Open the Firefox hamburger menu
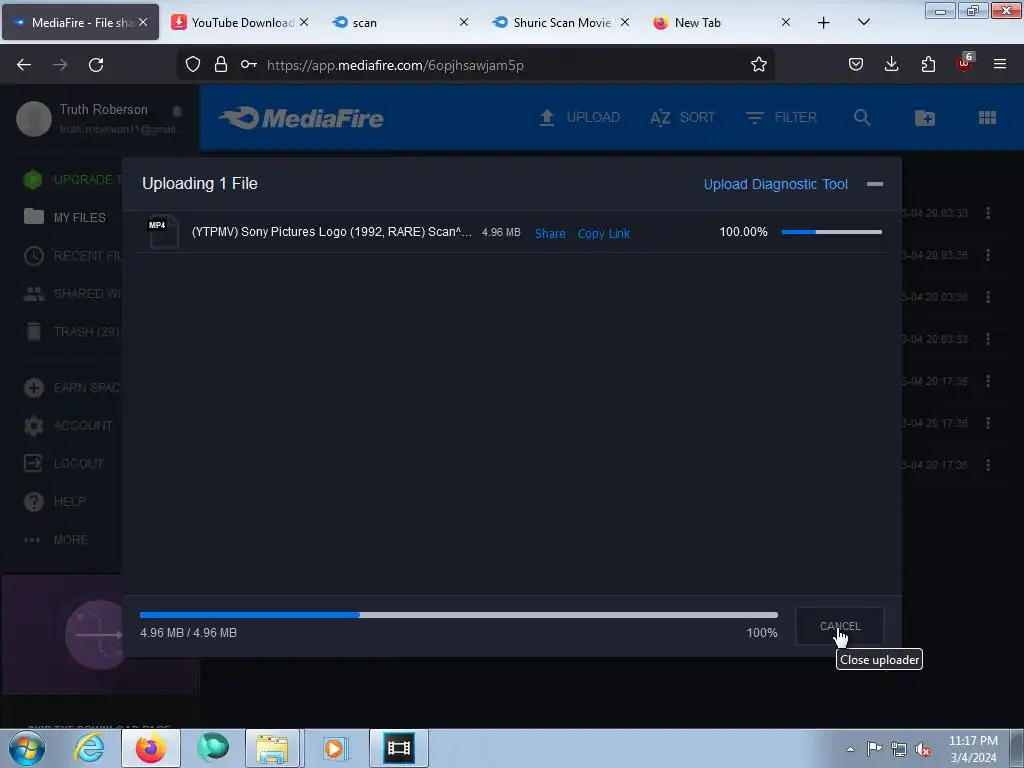 pyautogui.click(x=999, y=65)
